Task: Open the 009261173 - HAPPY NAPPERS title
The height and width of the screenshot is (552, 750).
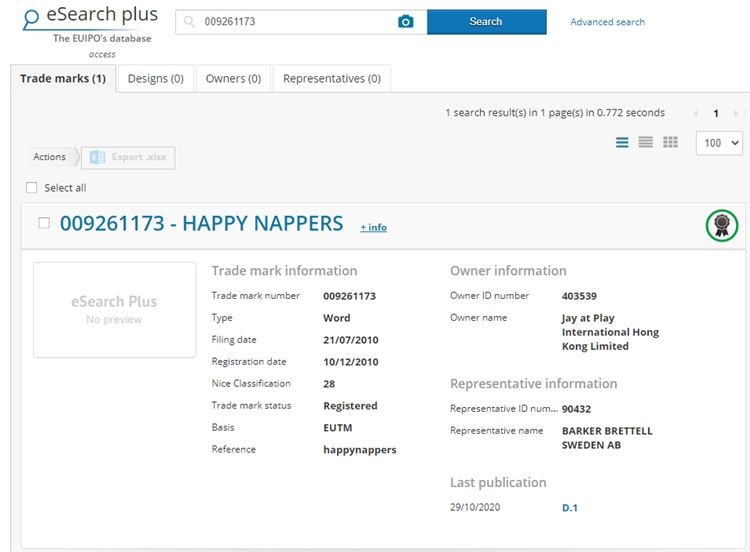Action: (x=201, y=223)
